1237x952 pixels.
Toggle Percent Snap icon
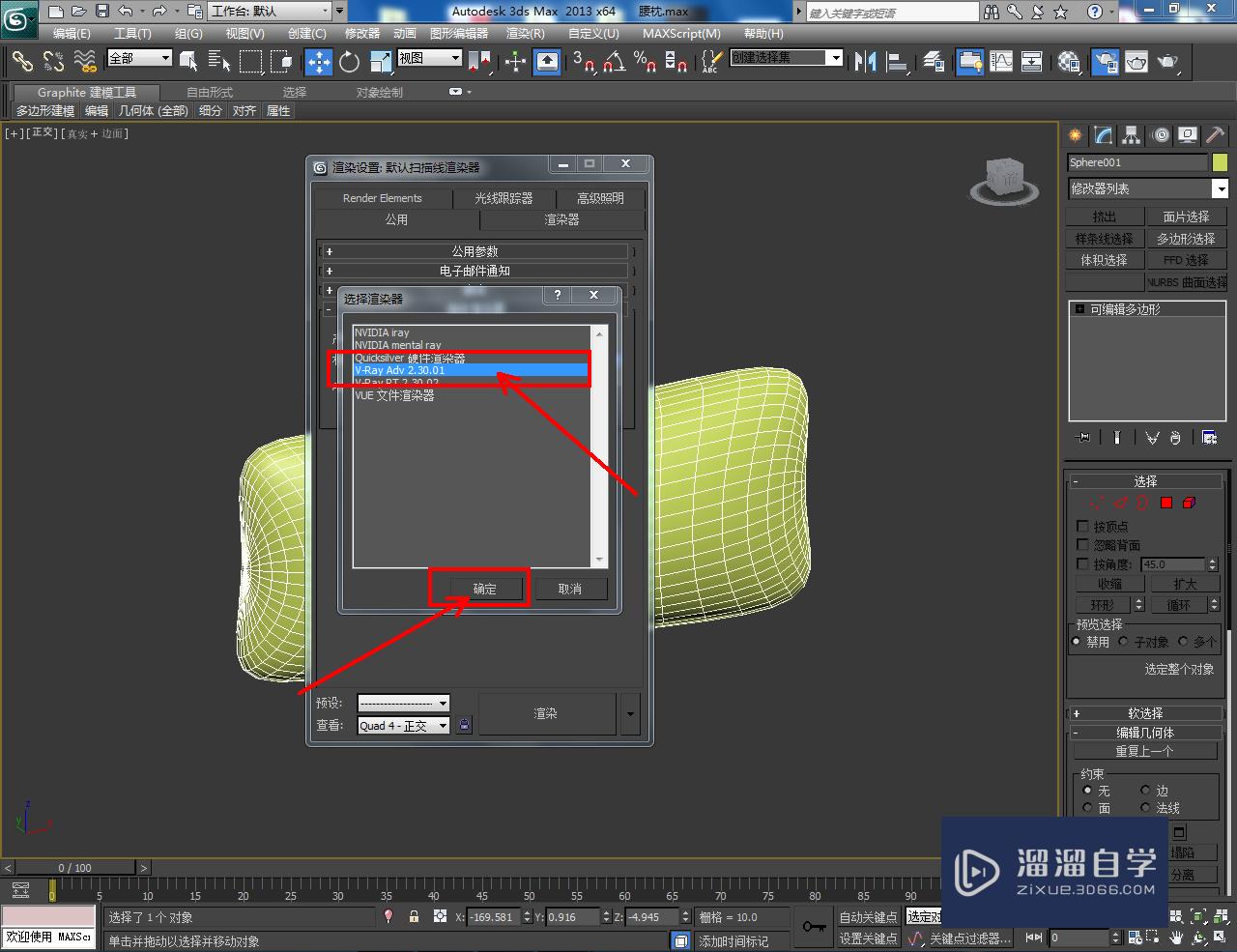click(645, 63)
